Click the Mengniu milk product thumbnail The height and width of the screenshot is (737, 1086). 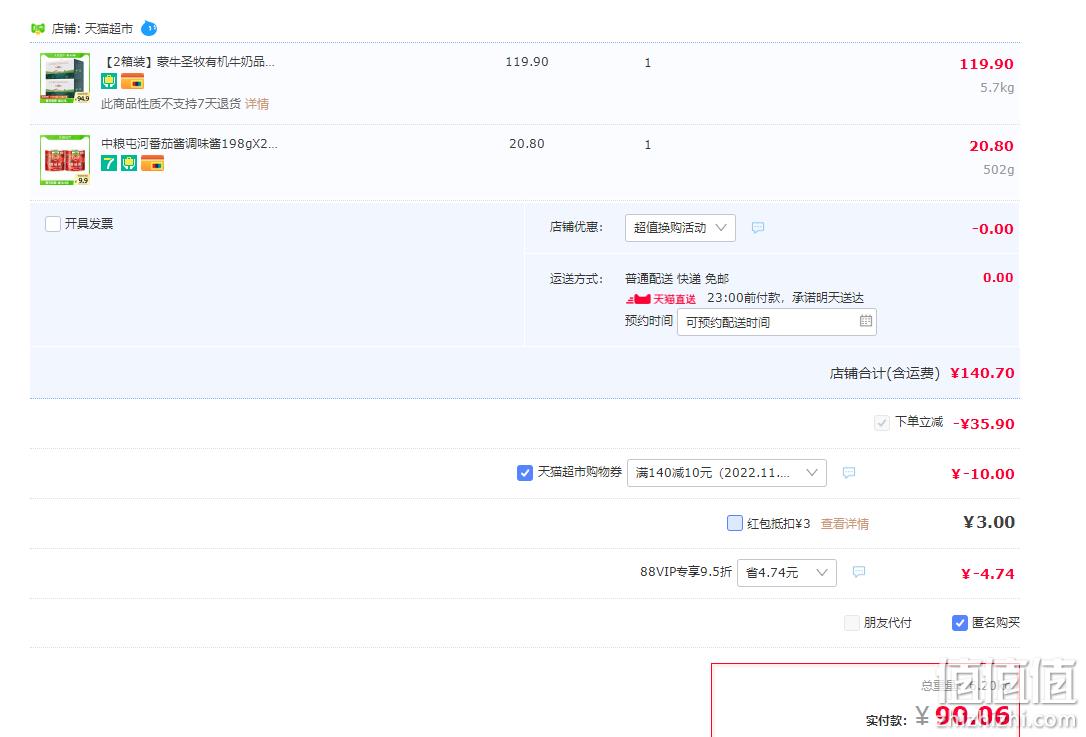65,78
